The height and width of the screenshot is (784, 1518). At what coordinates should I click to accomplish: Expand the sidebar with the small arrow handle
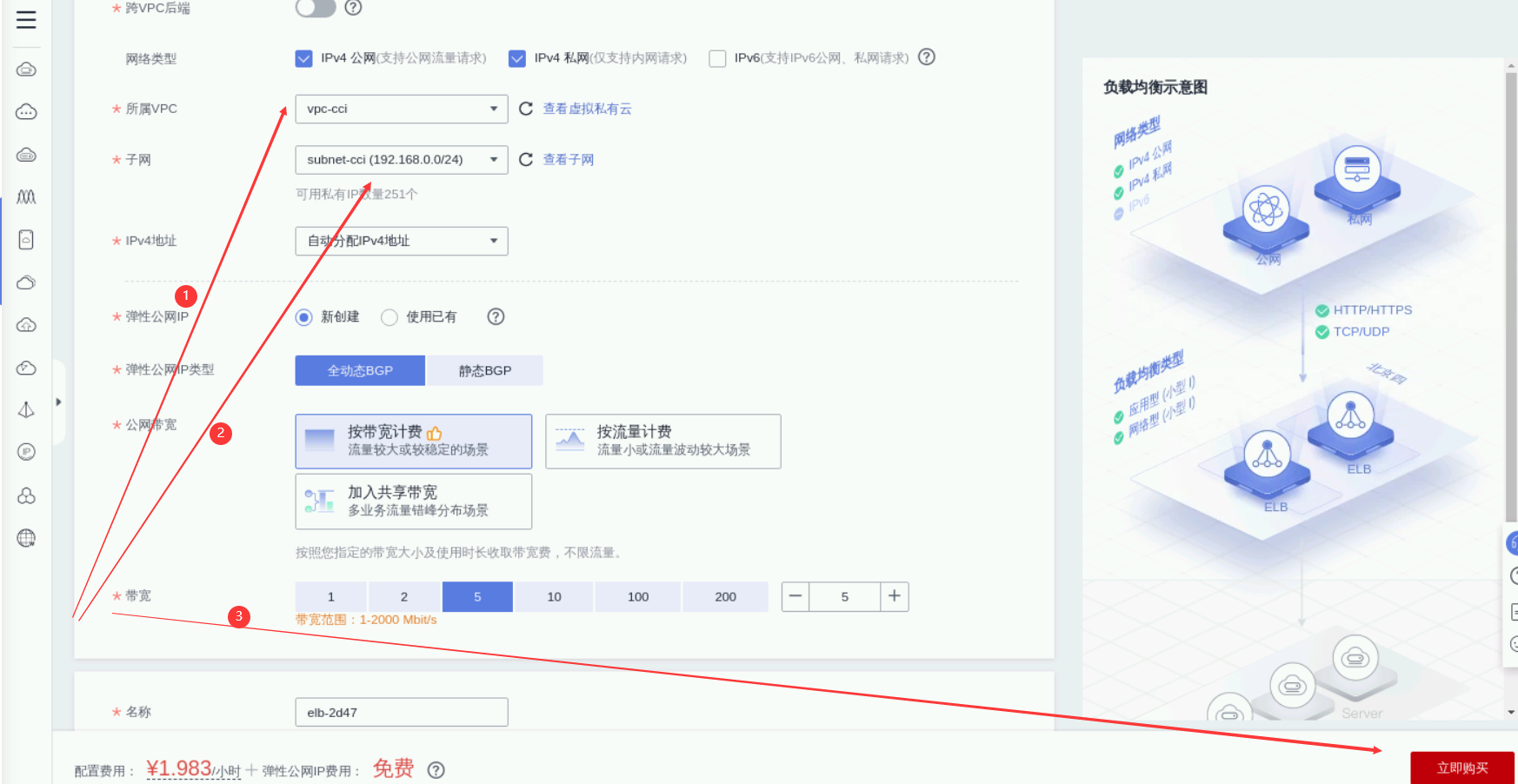click(x=58, y=402)
